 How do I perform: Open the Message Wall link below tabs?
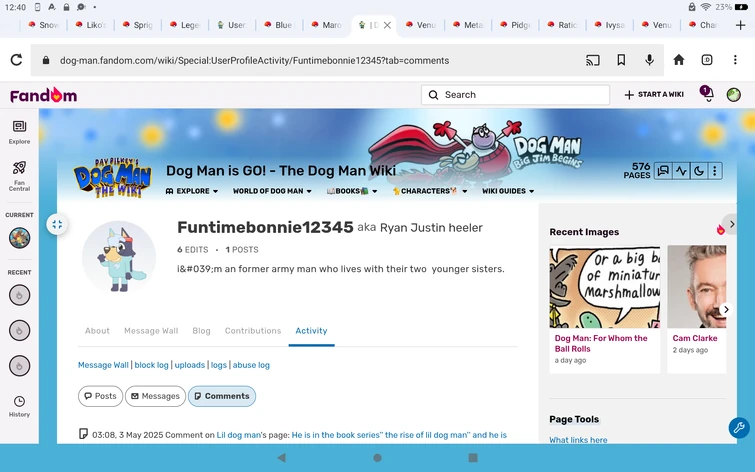point(103,365)
